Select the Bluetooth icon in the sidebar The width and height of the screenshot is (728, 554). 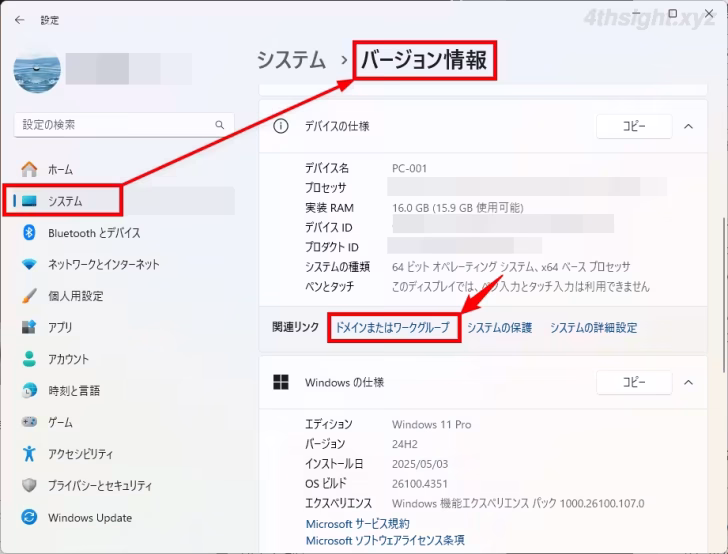[x=29, y=232]
